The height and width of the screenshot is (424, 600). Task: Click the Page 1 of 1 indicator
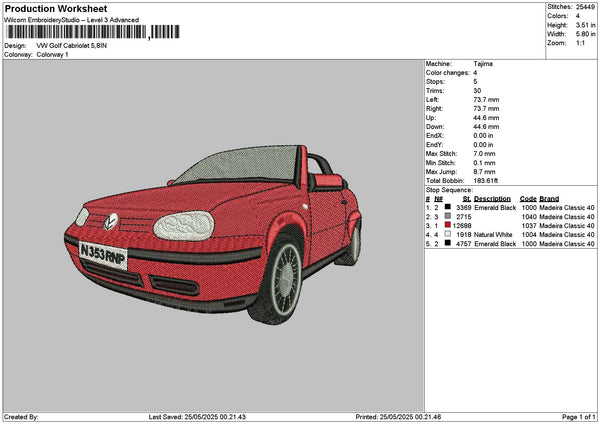(x=579, y=417)
